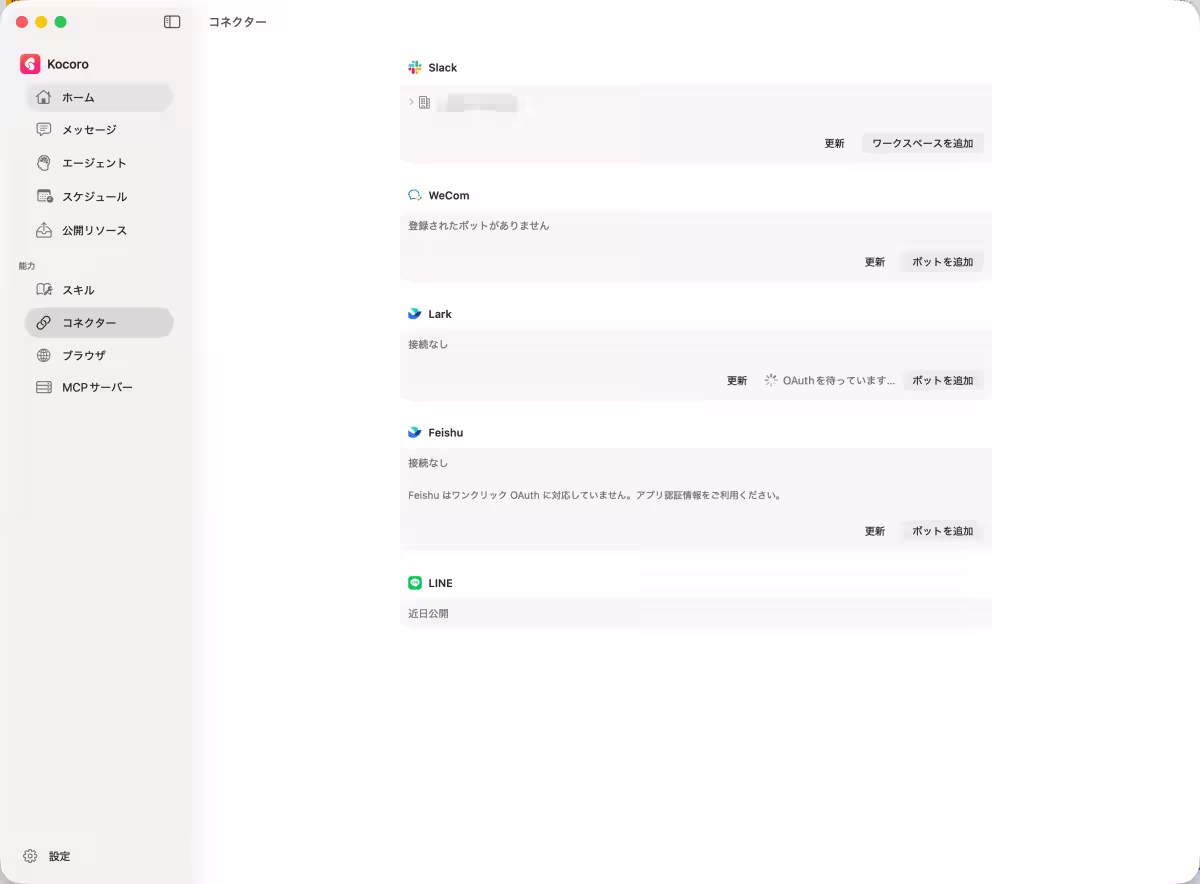Open スキル under 能力

click(99, 290)
